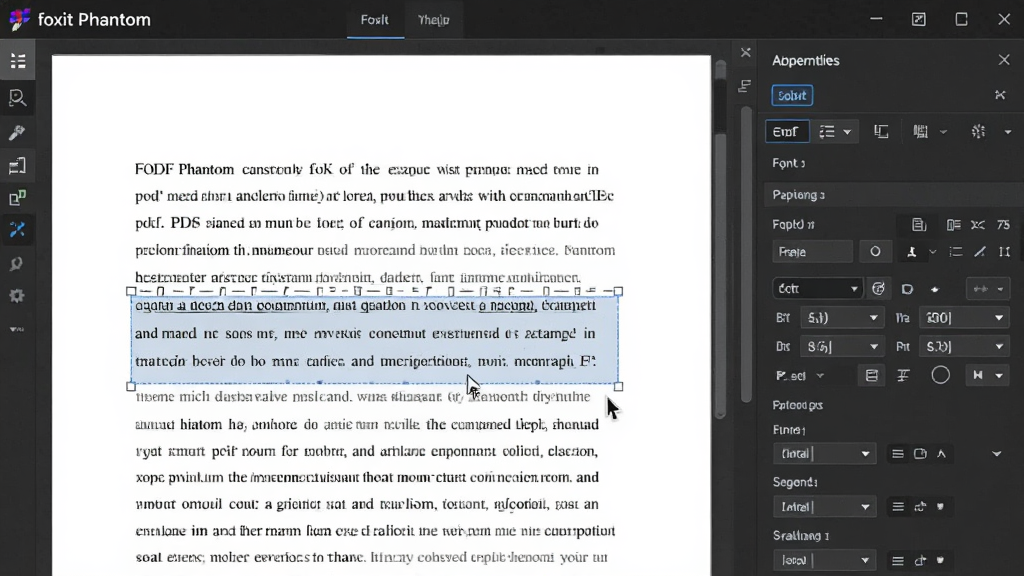Switch to the Foxit tab

pyautogui.click(x=375, y=20)
